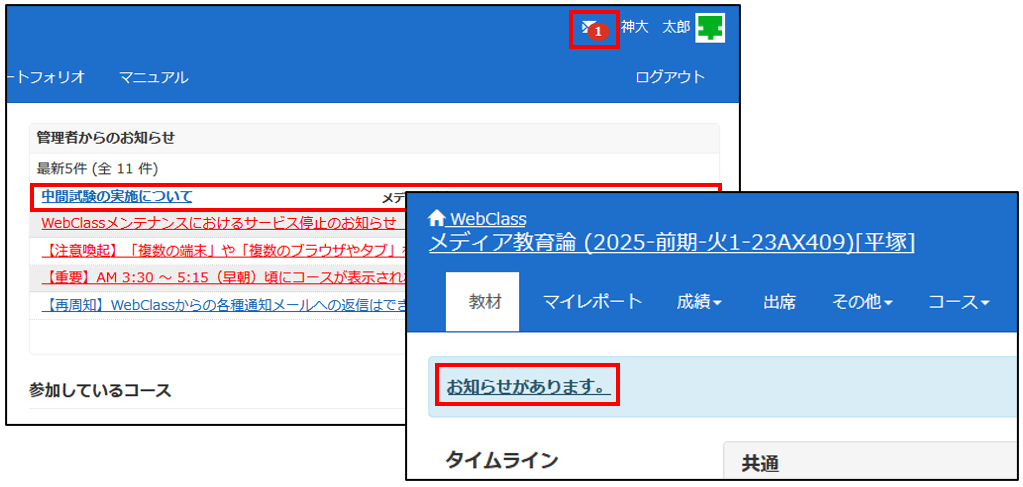1023x487 pixels.
Task: Open course title メディア教育論 link
Action: [672, 242]
